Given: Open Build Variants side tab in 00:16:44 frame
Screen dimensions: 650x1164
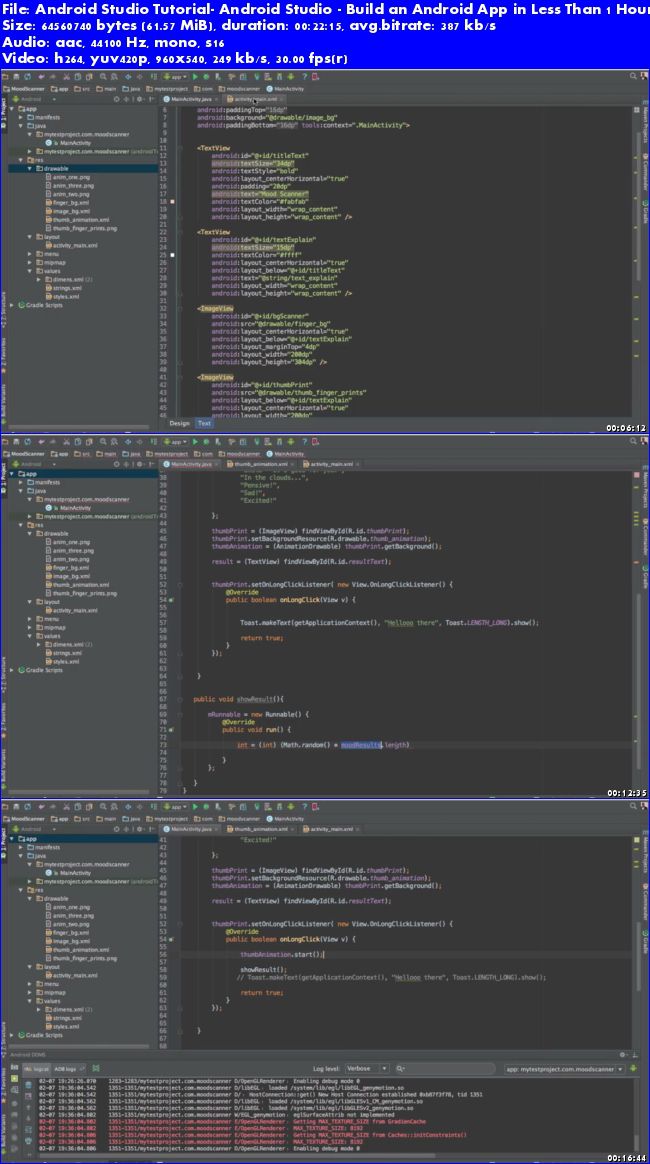Looking at the screenshot, I should coord(4,1134).
